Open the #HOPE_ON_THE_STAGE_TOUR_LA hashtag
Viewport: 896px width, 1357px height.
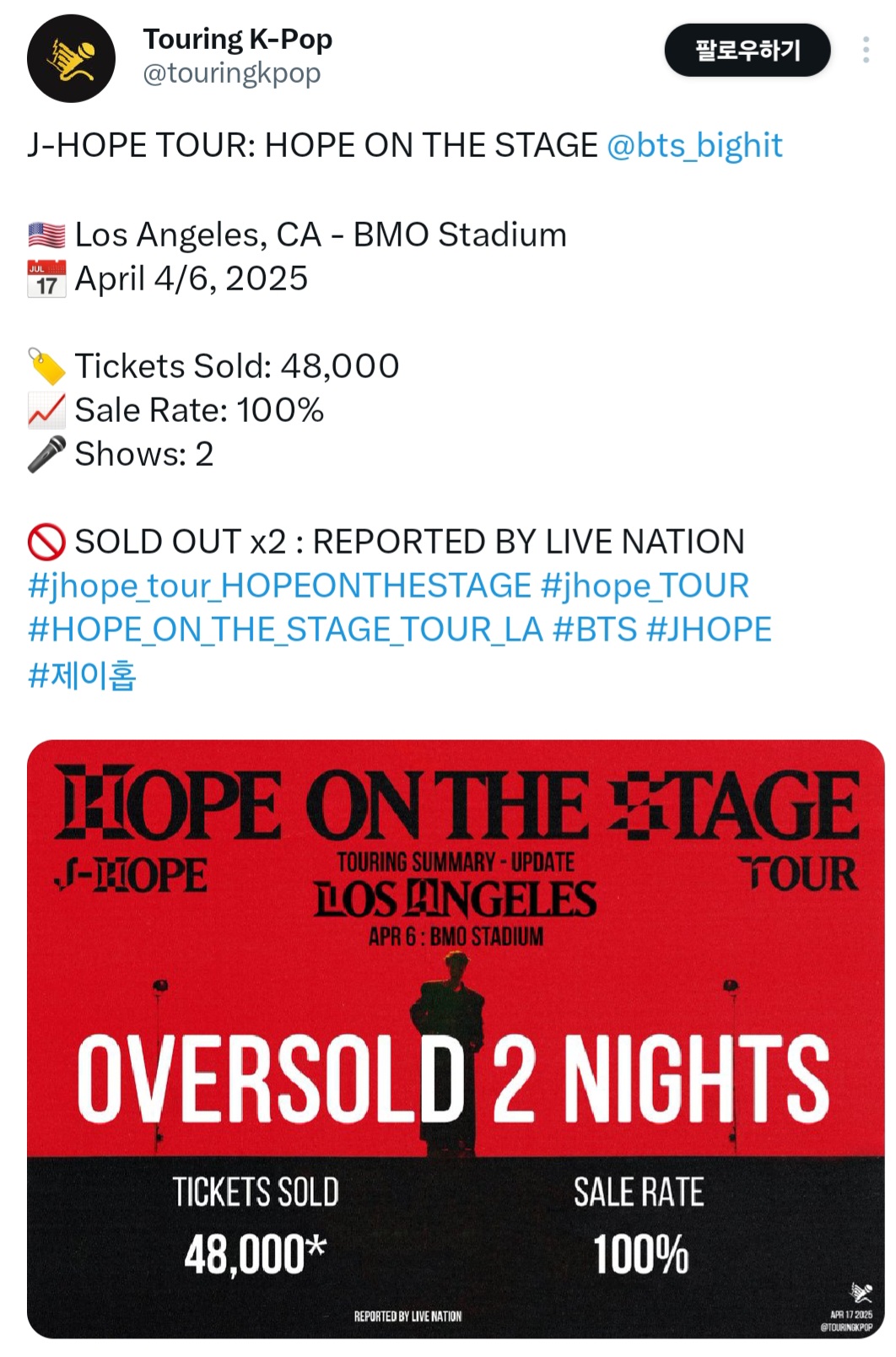[x=285, y=630]
